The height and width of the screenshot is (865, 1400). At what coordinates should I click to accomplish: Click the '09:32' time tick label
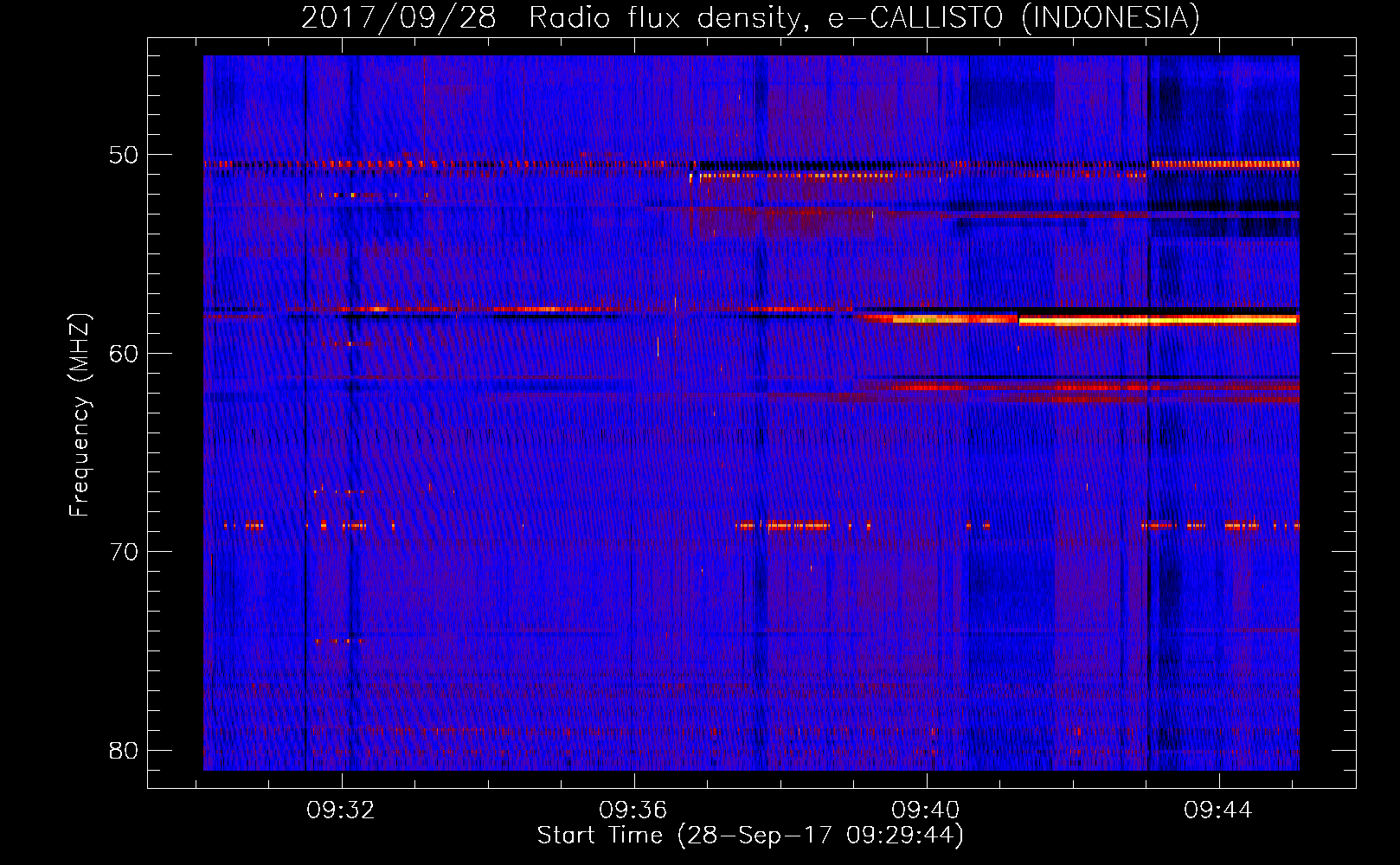341,810
